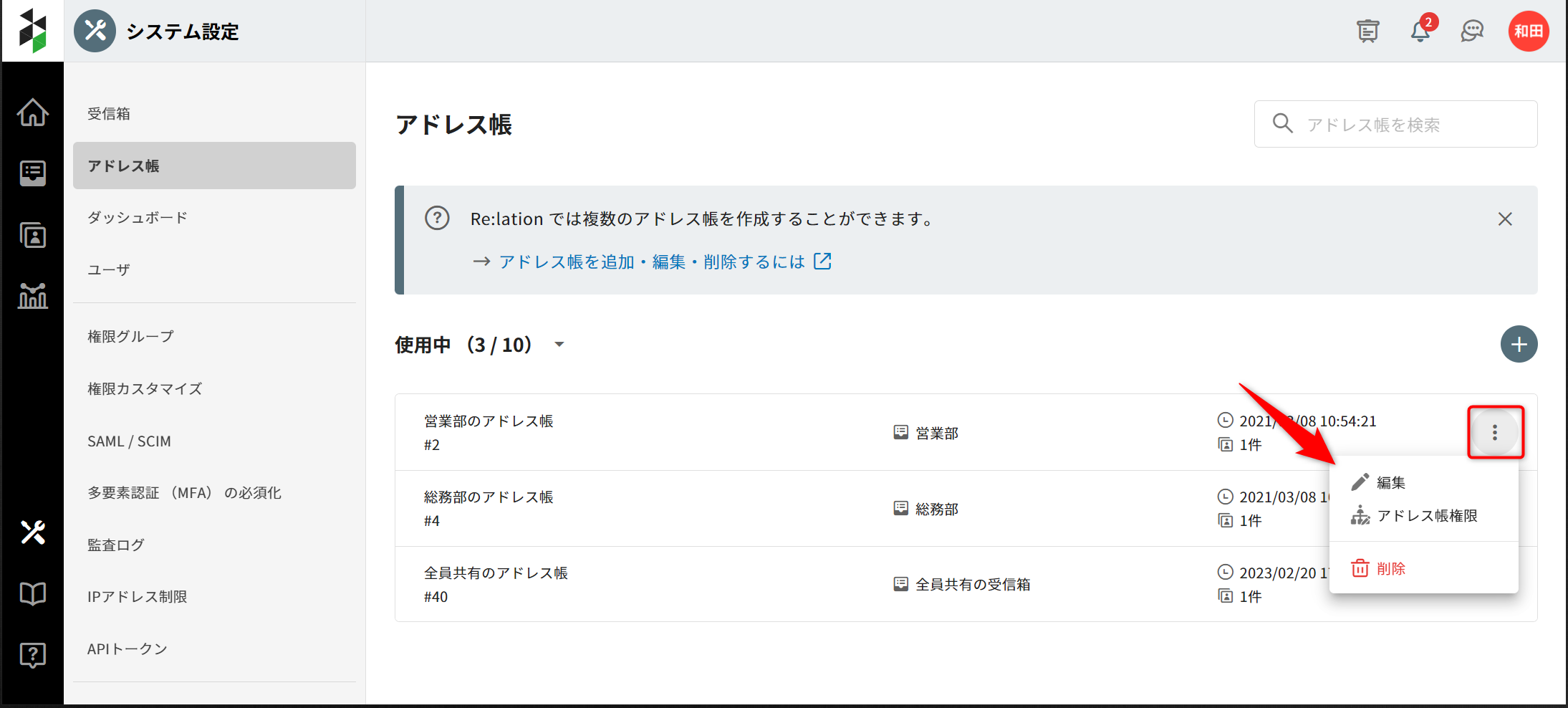Open the address book sidebar icon
Image resolution: width=1568 pixels, height=708 pixels.
coord(33,235)
